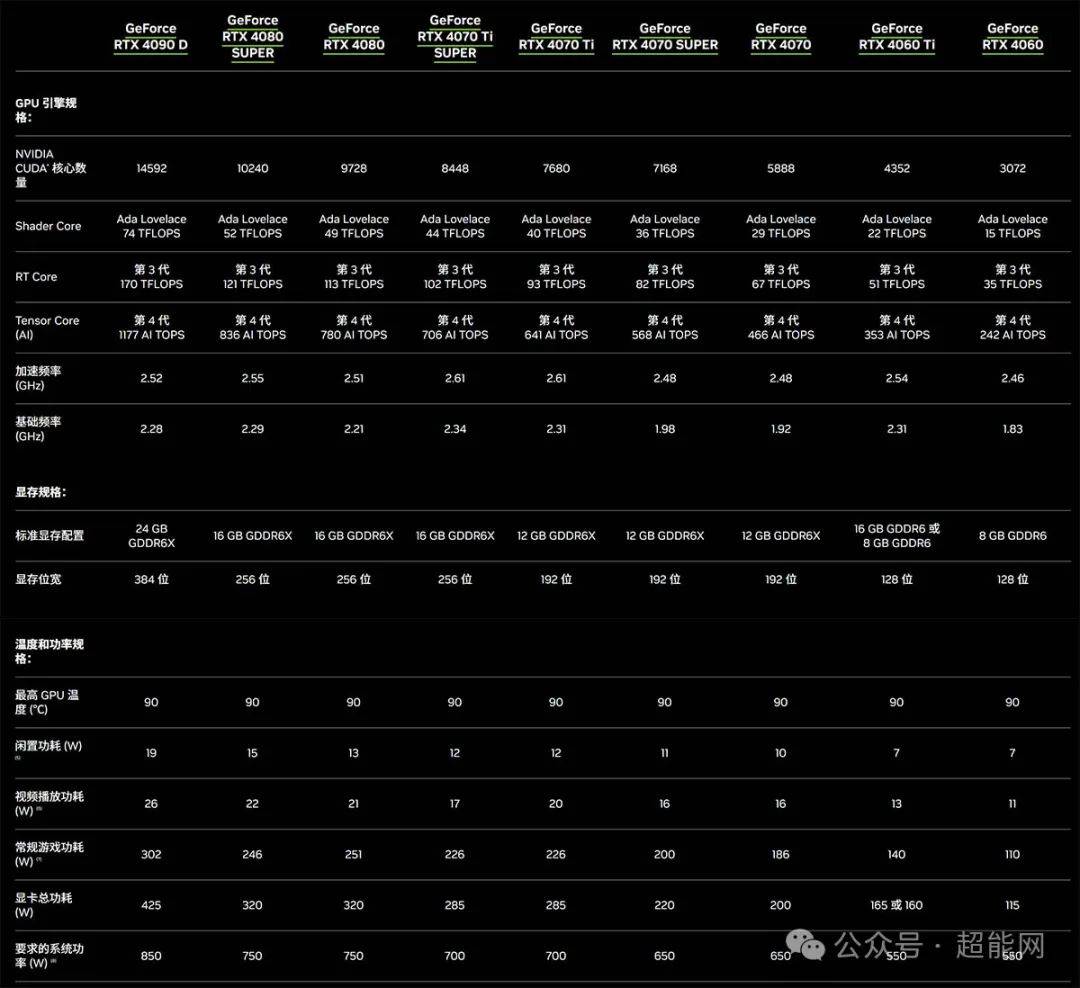The height and width of the screenshot is (988, 1080).
Task: Click the 标准显存配置 row label
Action: [50, 535]
